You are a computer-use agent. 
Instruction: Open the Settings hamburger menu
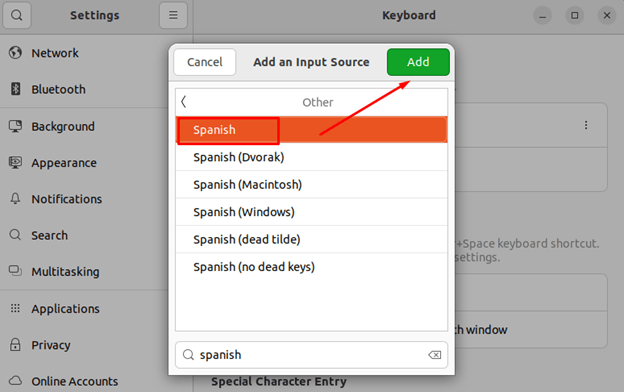pos(173,15)
